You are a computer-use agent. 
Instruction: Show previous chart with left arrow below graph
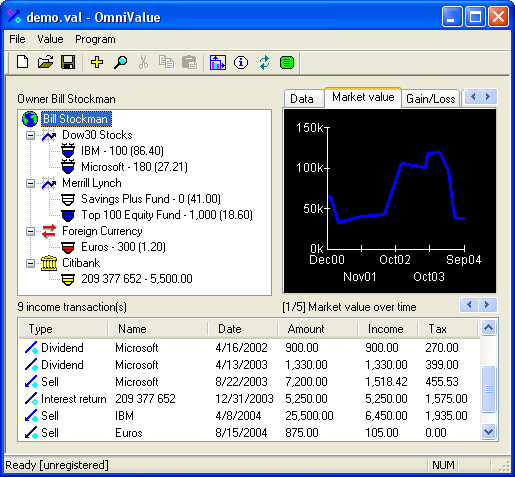tap(469, 305)
